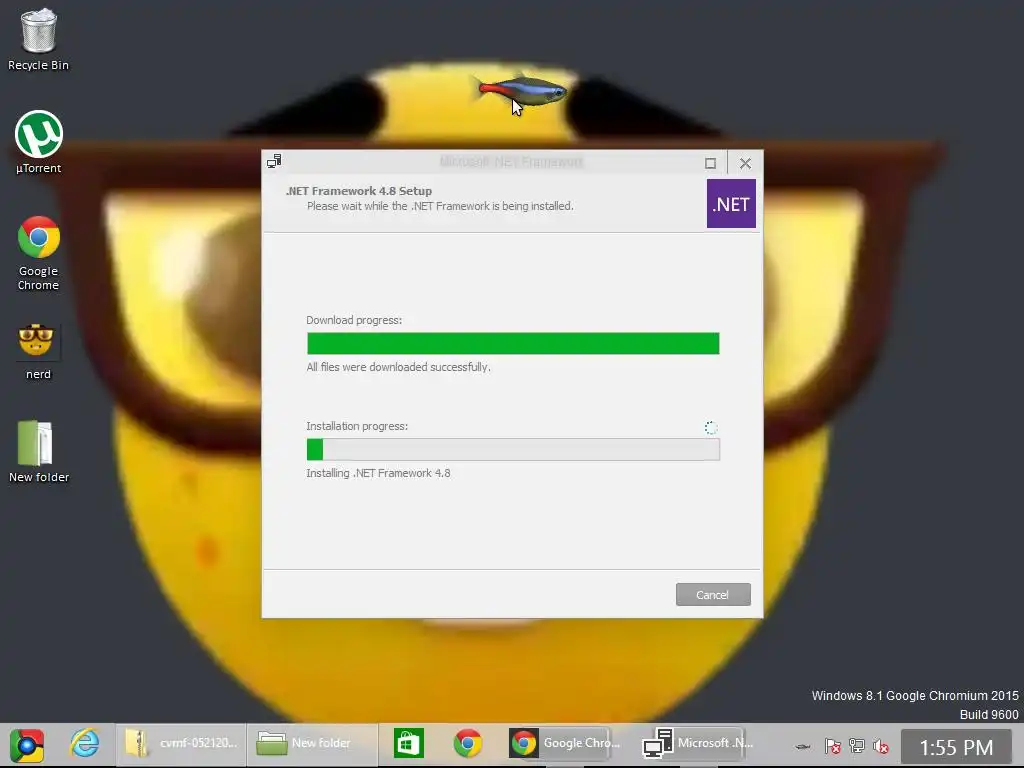Click the 'Installation progress:' label

click(357, 426)
